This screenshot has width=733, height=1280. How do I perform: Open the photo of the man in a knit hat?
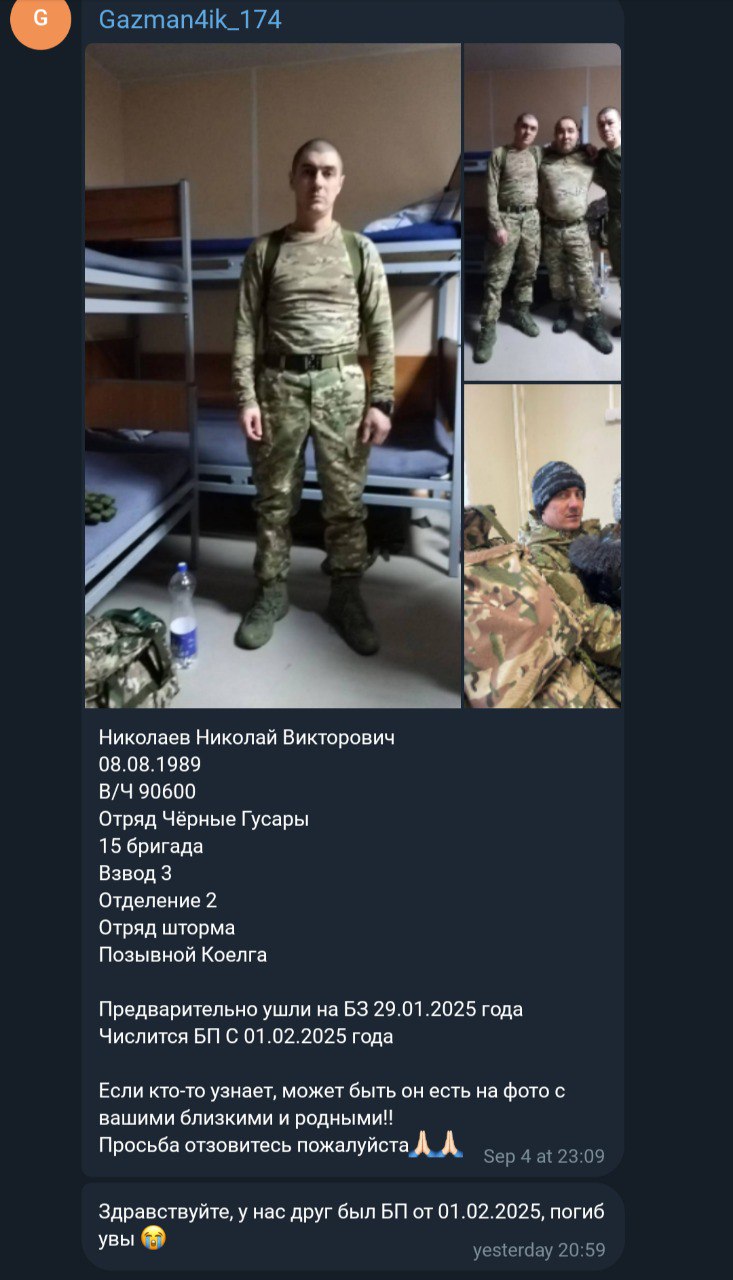tap(543, 546)
